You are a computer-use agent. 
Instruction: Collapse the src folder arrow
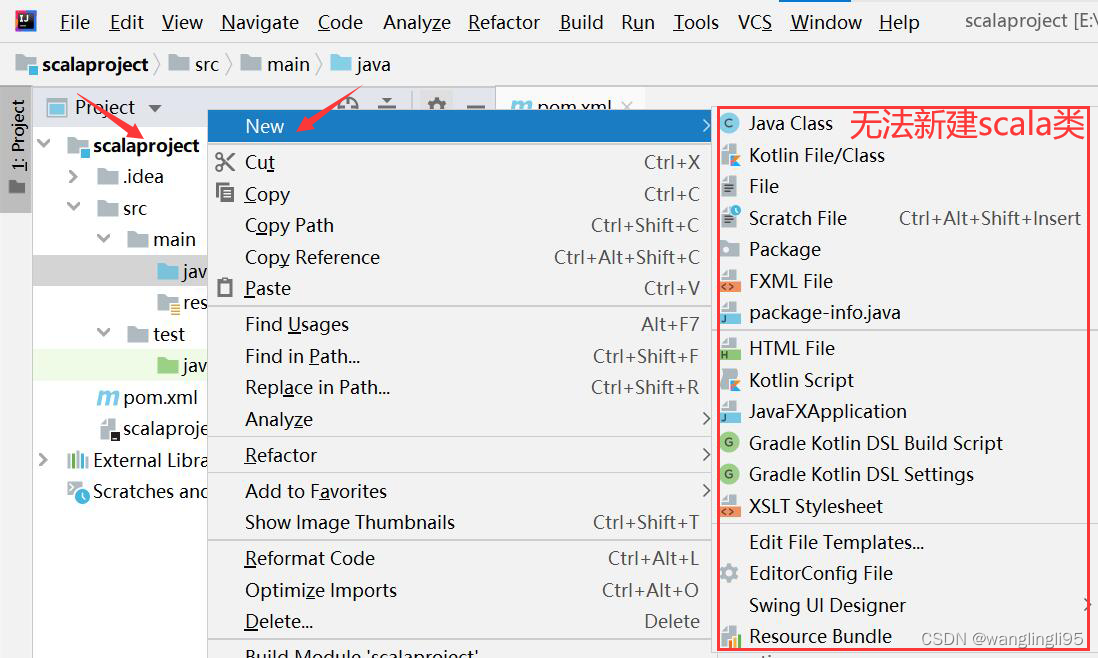point(74,206)
